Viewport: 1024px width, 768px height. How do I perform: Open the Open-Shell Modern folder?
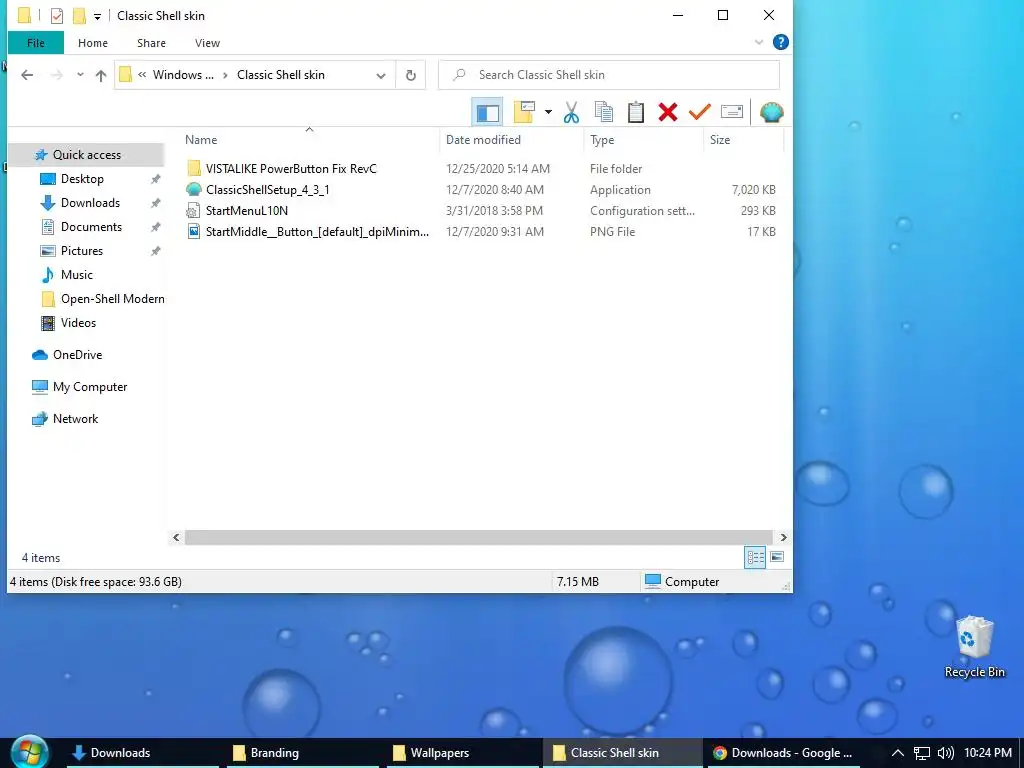[x=112, y=299]
